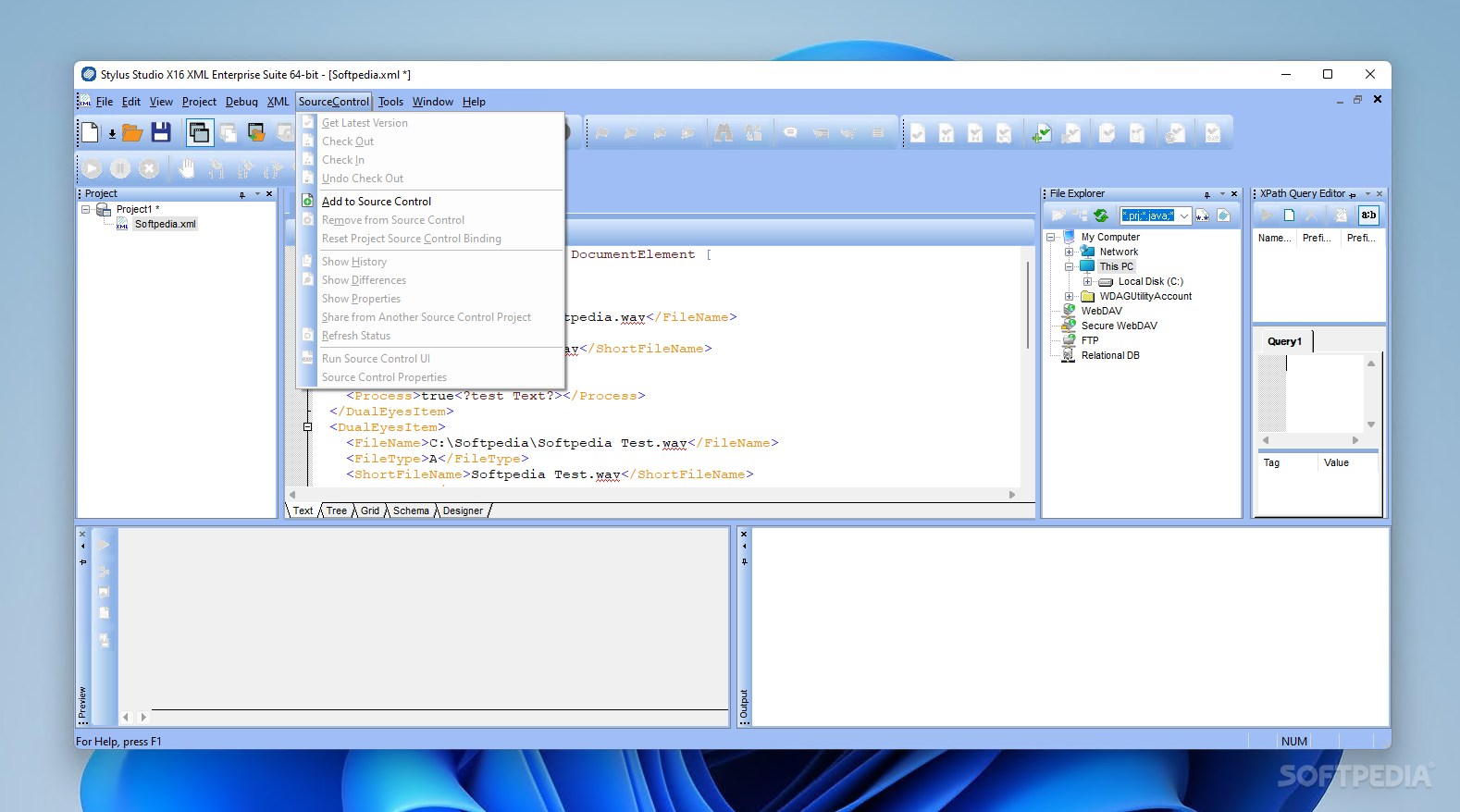Viewport: 1460px width, 812px height.
Task: Open the Project panel options dropdown arrow
Action: (x=257, y=194)
